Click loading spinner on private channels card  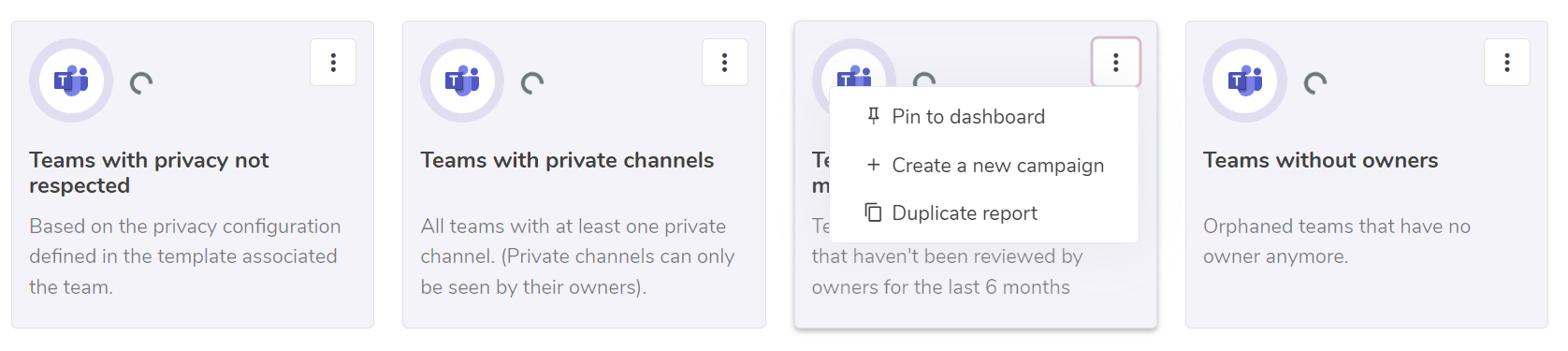[532, 83]
